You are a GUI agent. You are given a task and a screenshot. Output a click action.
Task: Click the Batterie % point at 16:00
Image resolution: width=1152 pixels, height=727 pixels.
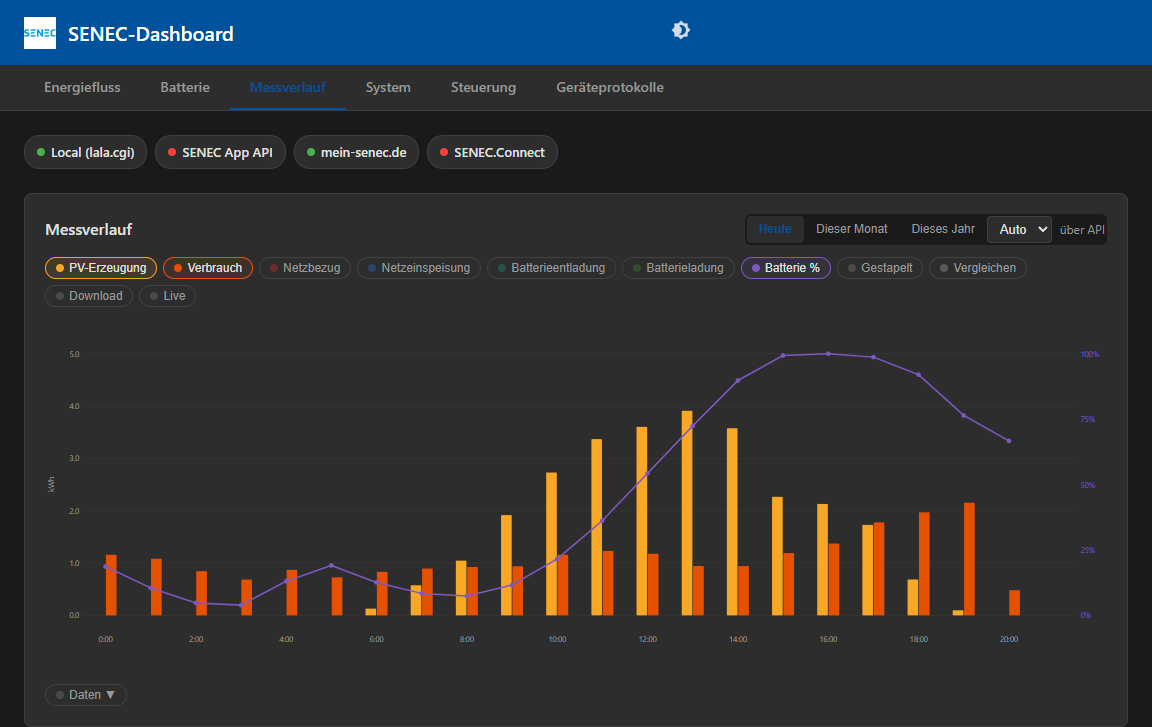[828, 354]
